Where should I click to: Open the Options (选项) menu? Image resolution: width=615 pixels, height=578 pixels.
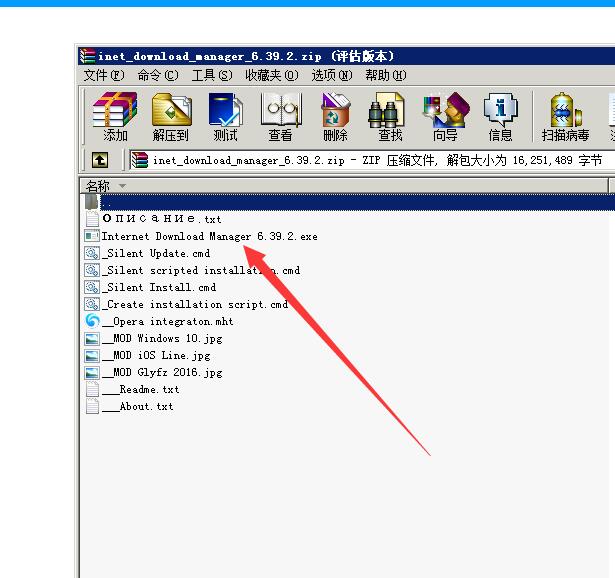[331, 75]
